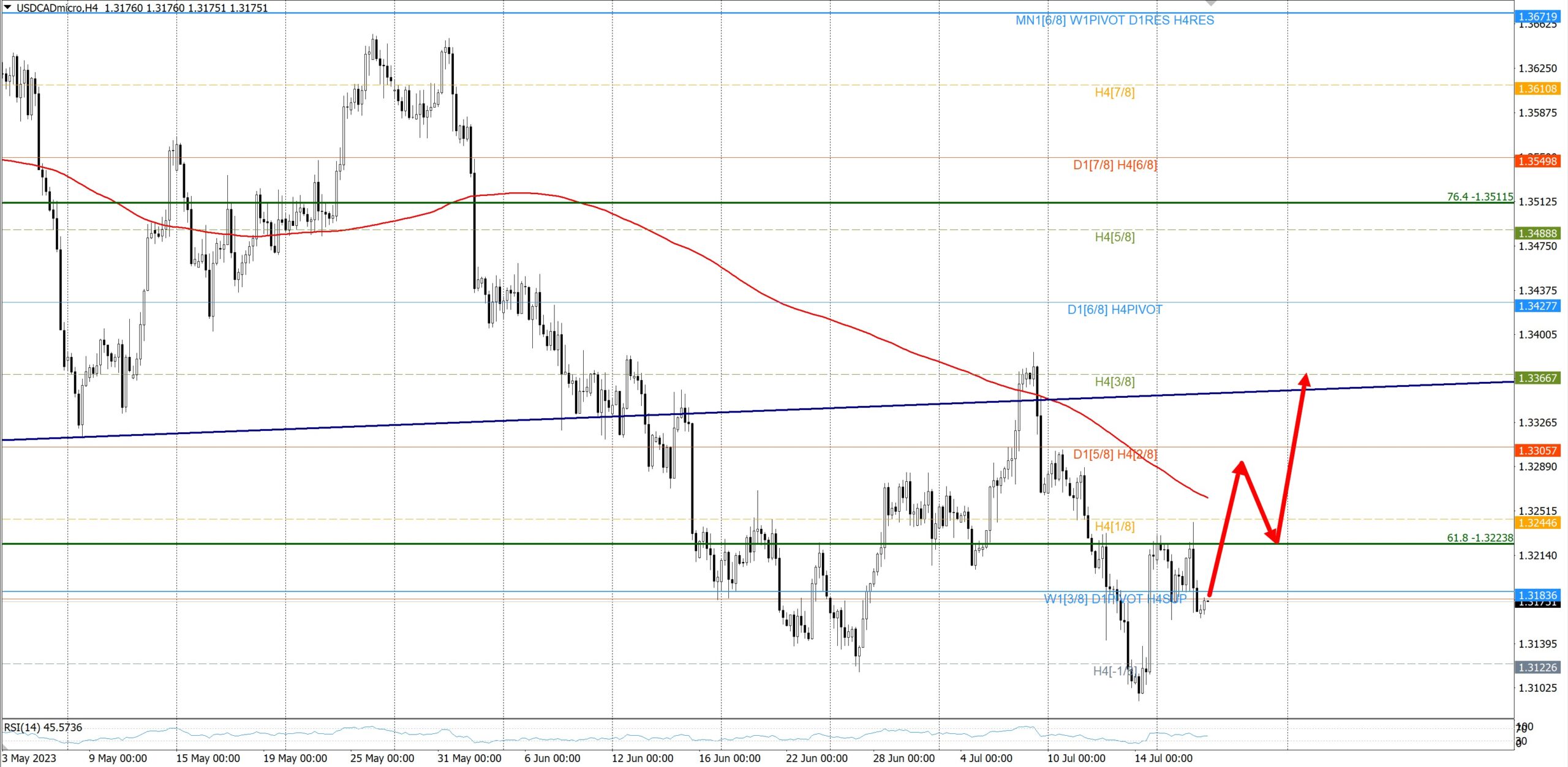The image size is (1568, 767).
Task: Click the H4[7/8] level label
Action: tap(1114, 92)
